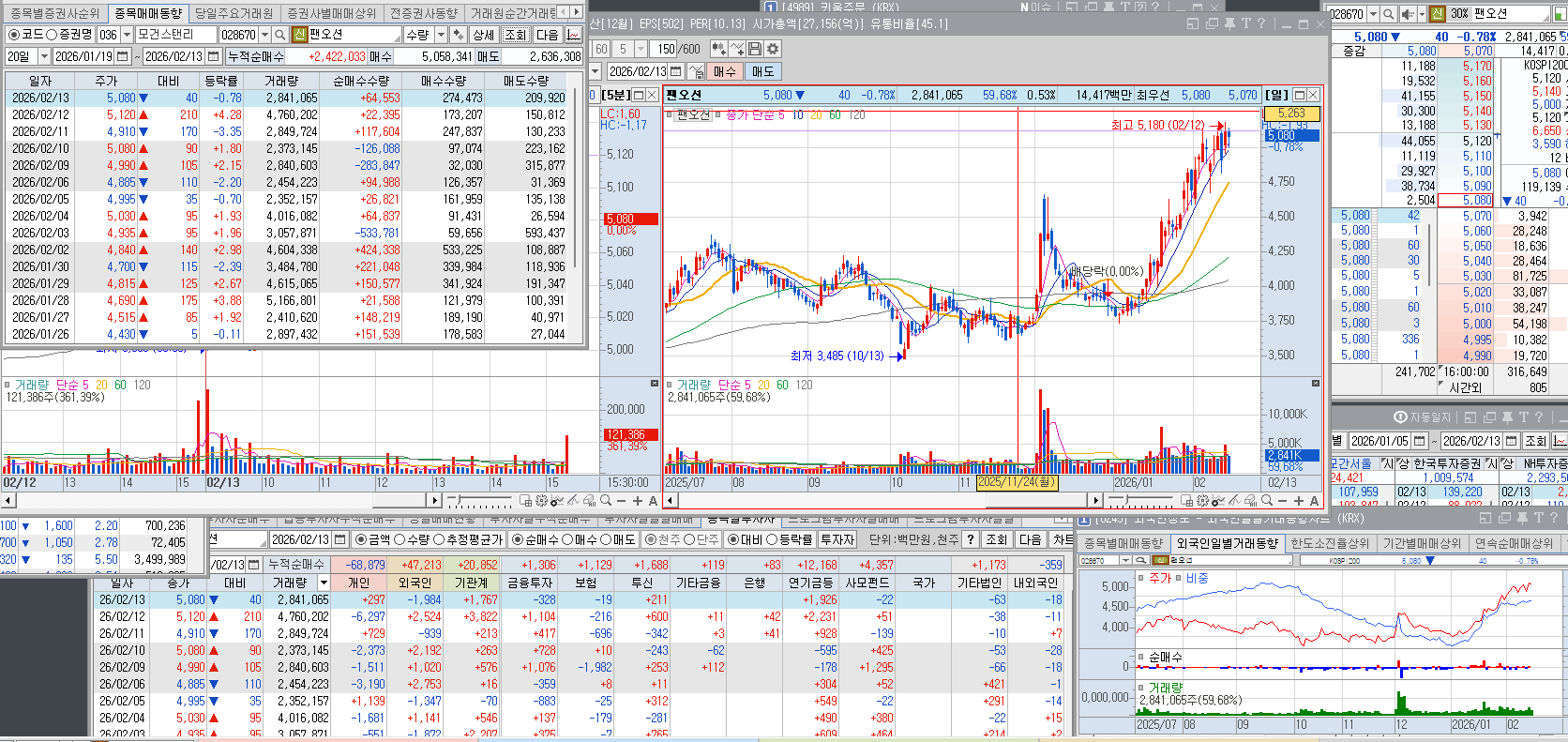Switch to the 종목별증권사순위 tab

(55, 13)
